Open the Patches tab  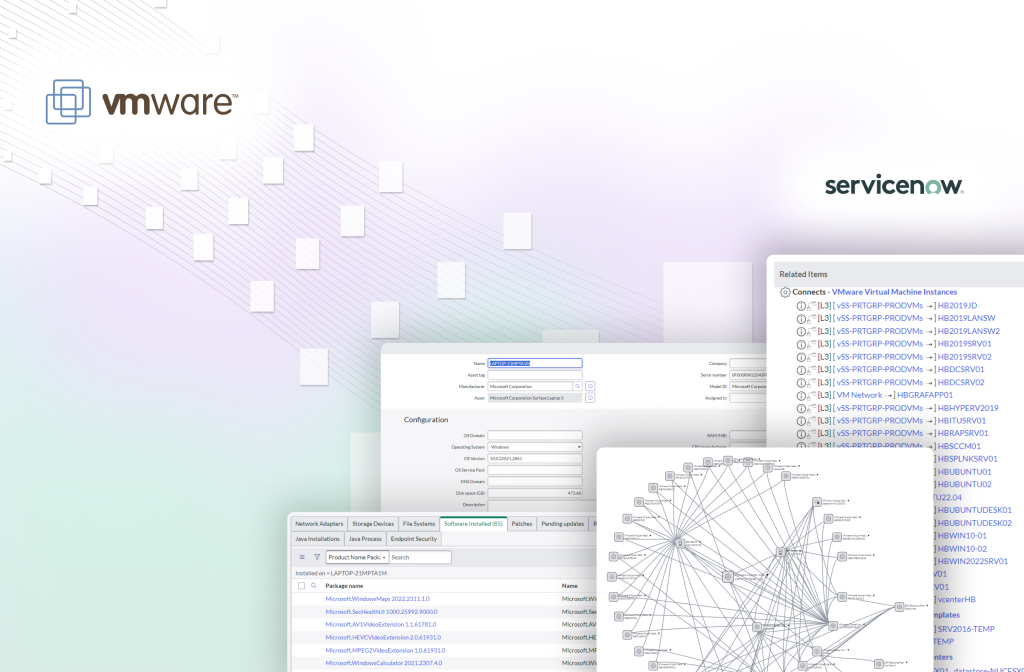(521, 523)
